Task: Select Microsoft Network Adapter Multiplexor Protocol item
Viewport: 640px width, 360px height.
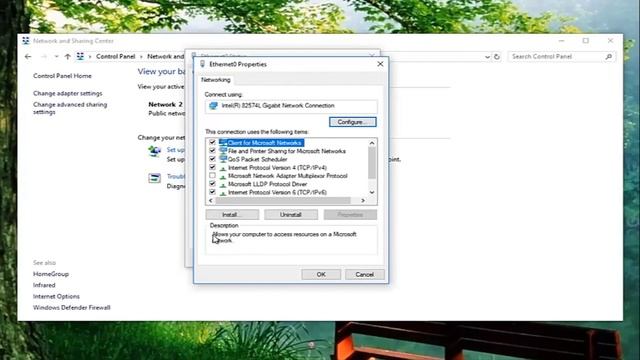Action: (x=288, y=176)
